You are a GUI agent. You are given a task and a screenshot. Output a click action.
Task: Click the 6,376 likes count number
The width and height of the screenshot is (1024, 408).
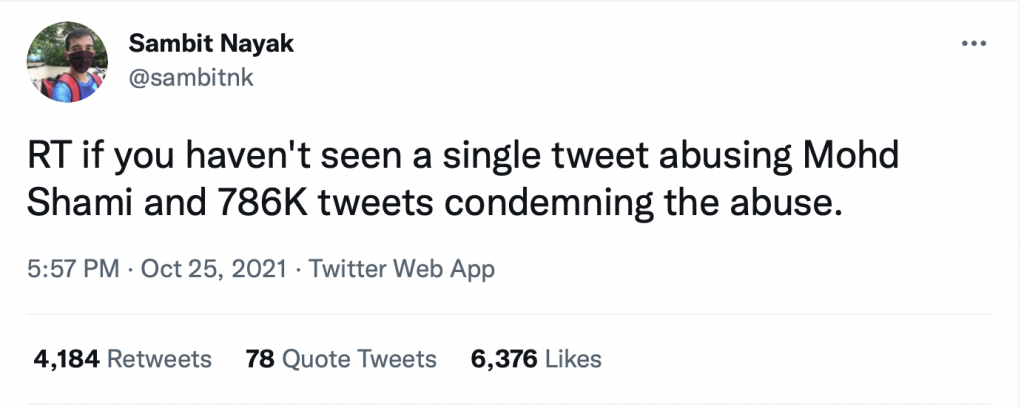click(x=505, y=358)
